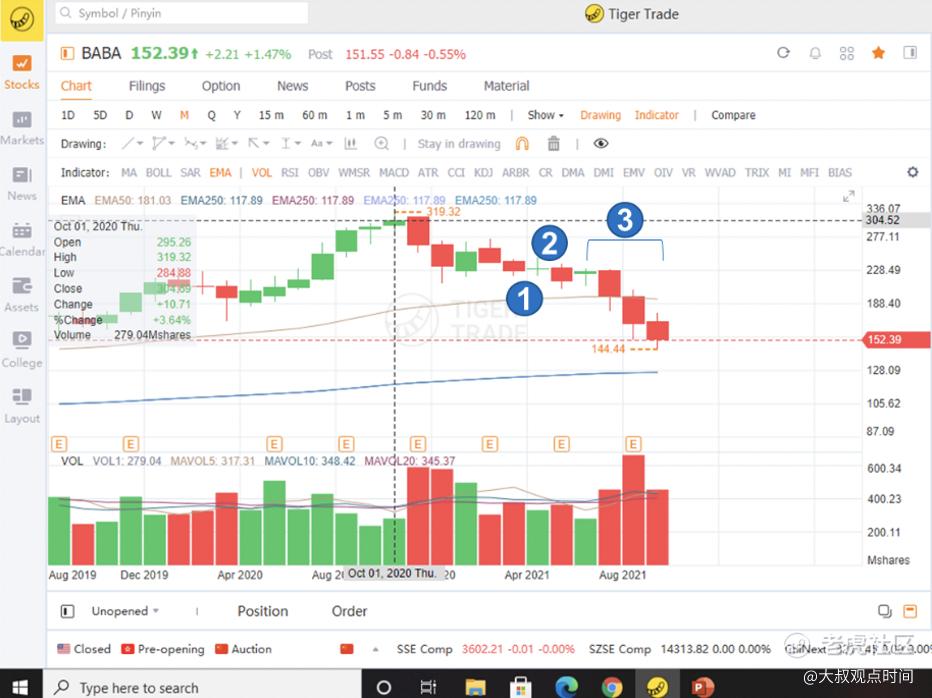Click the earnings E marker above Aug 2019
Image resolution: width=932 pixels, height=698 pixels.
click(59, 444)
